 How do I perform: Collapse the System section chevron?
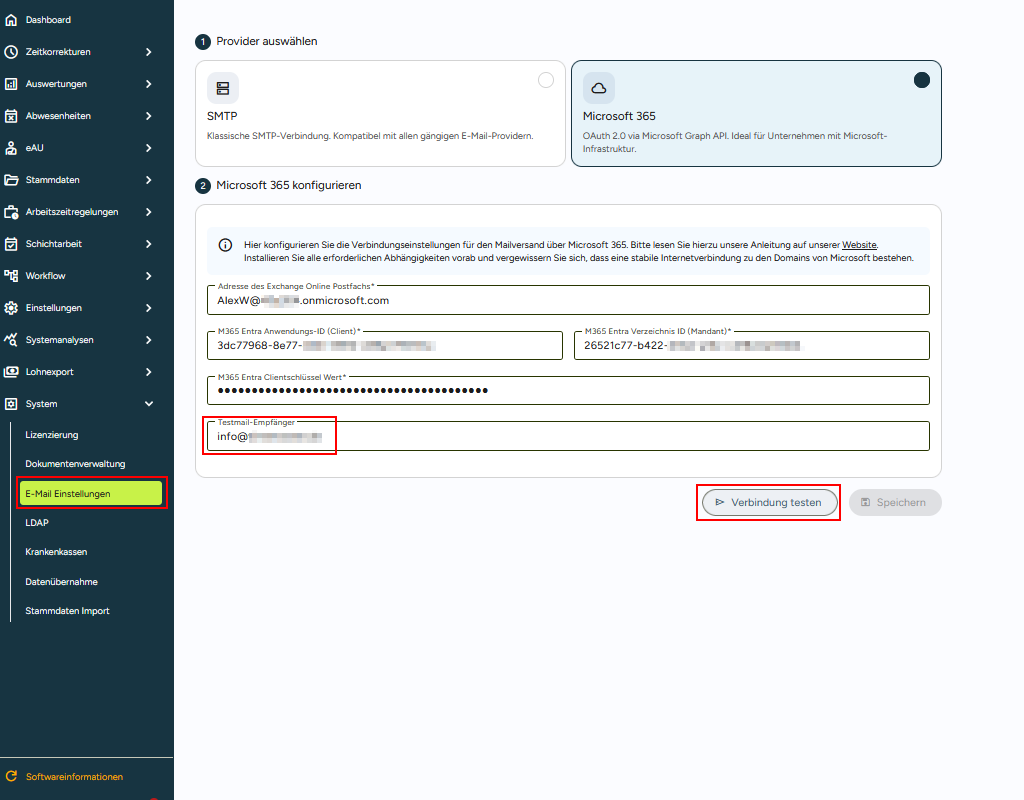tap(149, 404)
